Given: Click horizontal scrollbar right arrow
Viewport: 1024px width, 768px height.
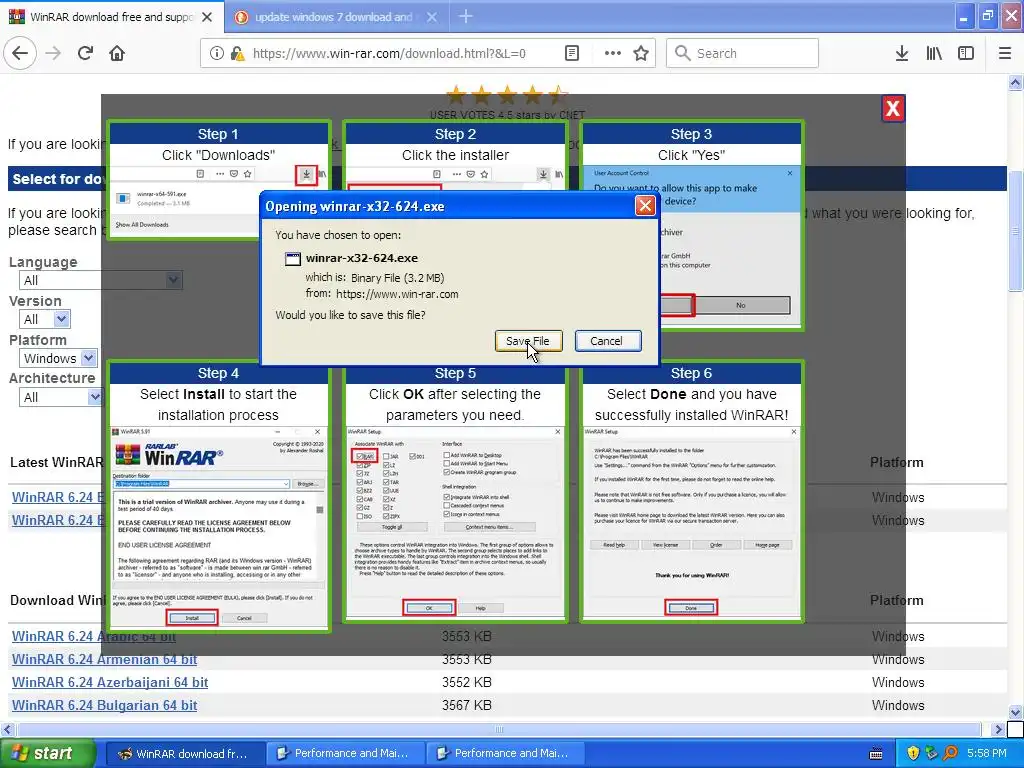Looking at the screenshot, I should click(x=998, y=729).
